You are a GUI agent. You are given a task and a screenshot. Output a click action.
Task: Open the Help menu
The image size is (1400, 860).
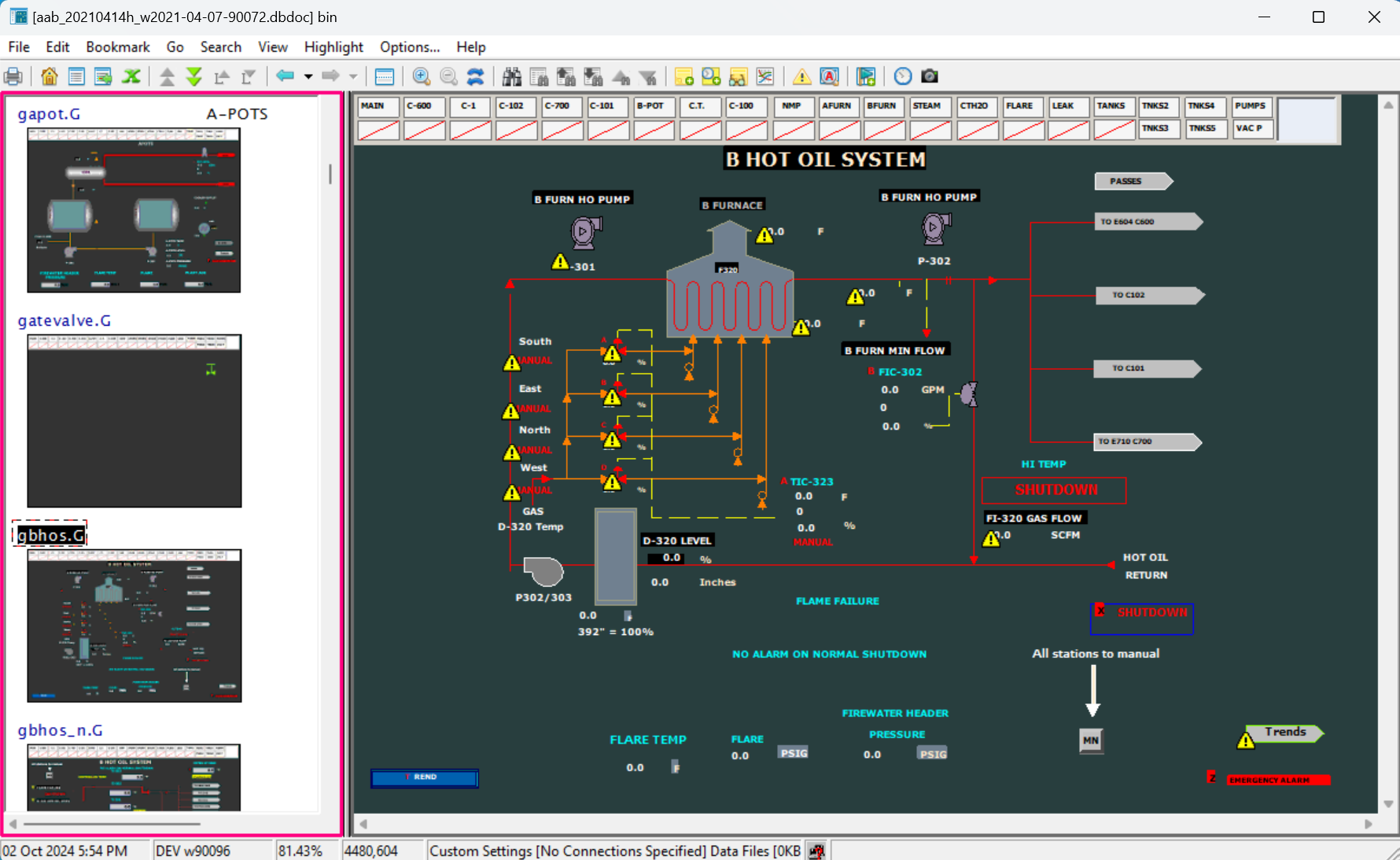(x=471, y=47)
